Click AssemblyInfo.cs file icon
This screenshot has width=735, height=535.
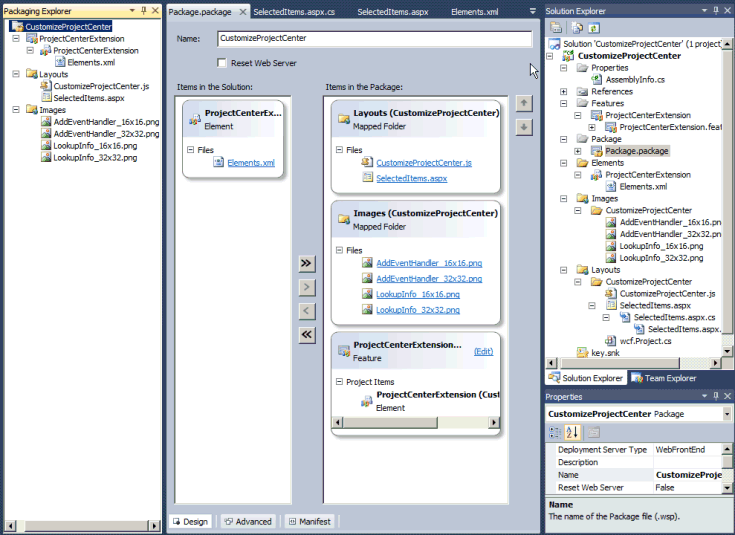point(596,80)
